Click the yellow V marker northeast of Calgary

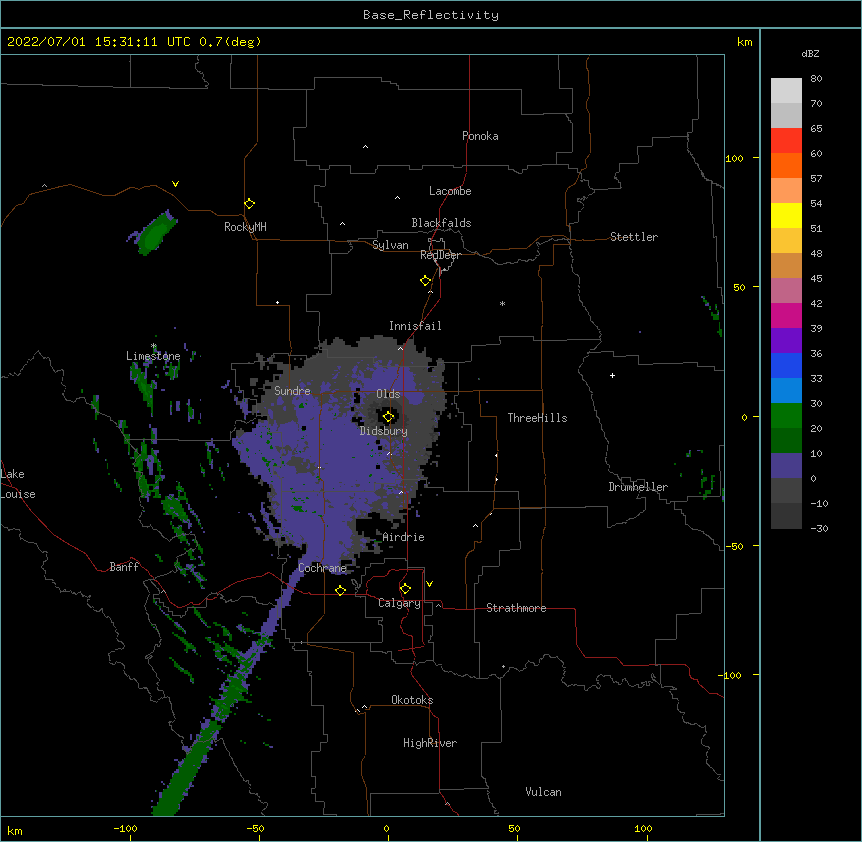click(x=429, y=584)
